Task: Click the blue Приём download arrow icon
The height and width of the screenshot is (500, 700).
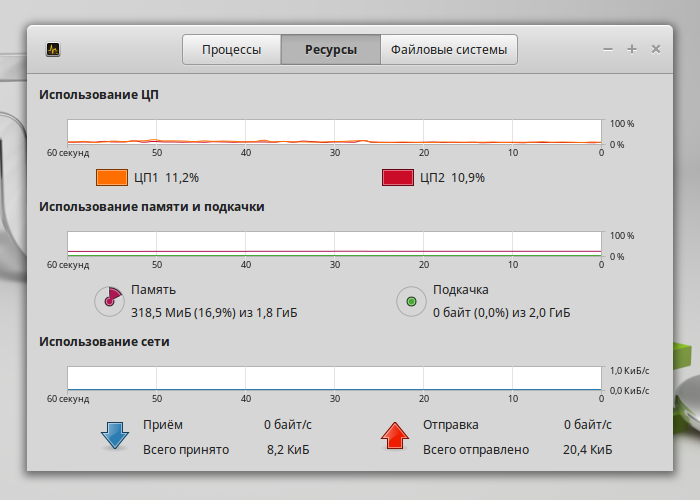Action: 115,435
